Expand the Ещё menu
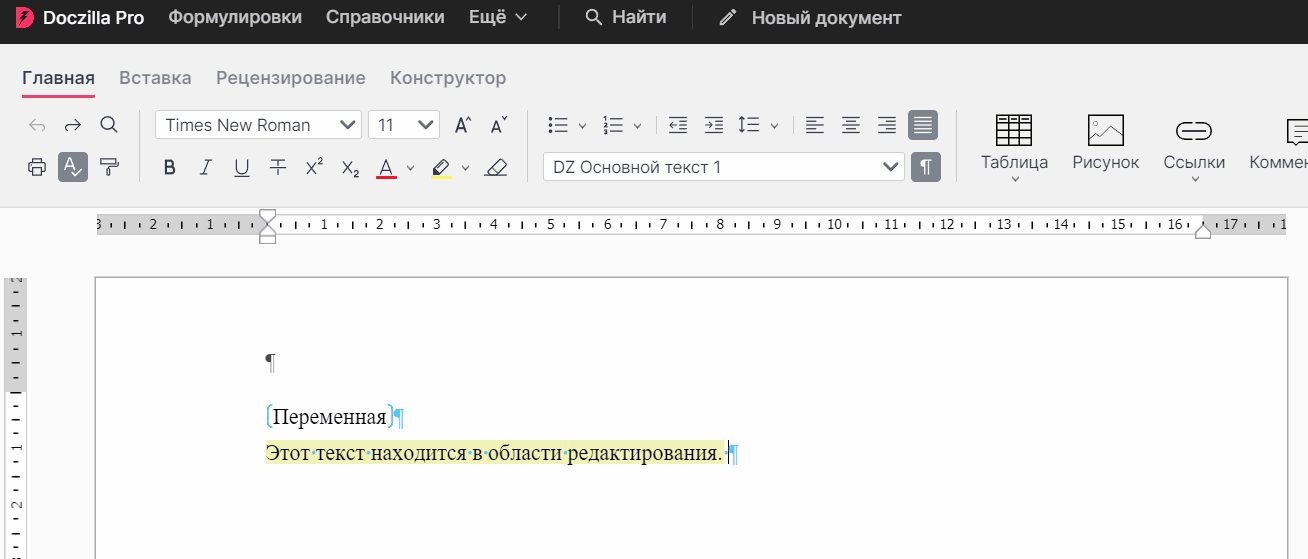This screenshot has width=1308, height=559. [x=498, y=18]
